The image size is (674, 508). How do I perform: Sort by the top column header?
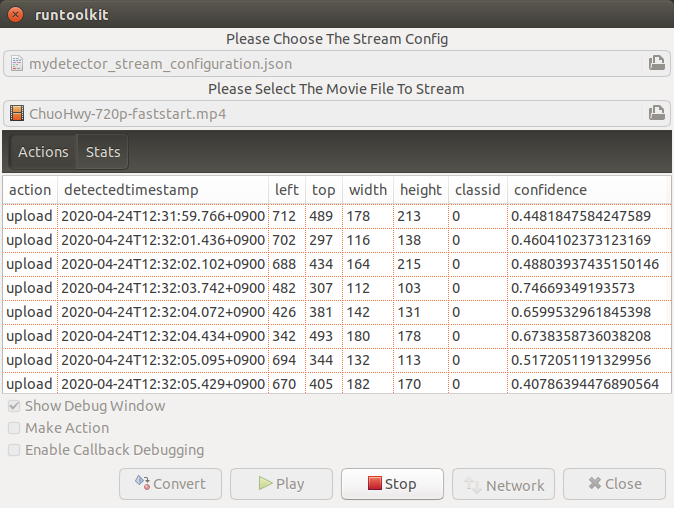[x=324, y=190]
